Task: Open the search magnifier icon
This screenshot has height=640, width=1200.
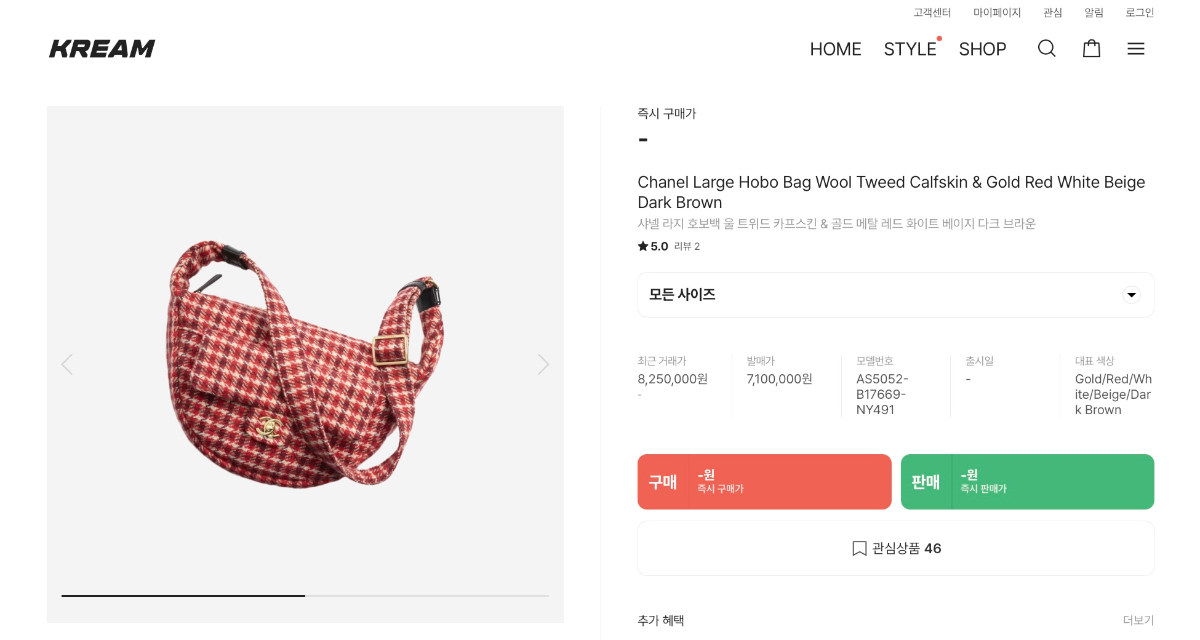Action: 1046,48
